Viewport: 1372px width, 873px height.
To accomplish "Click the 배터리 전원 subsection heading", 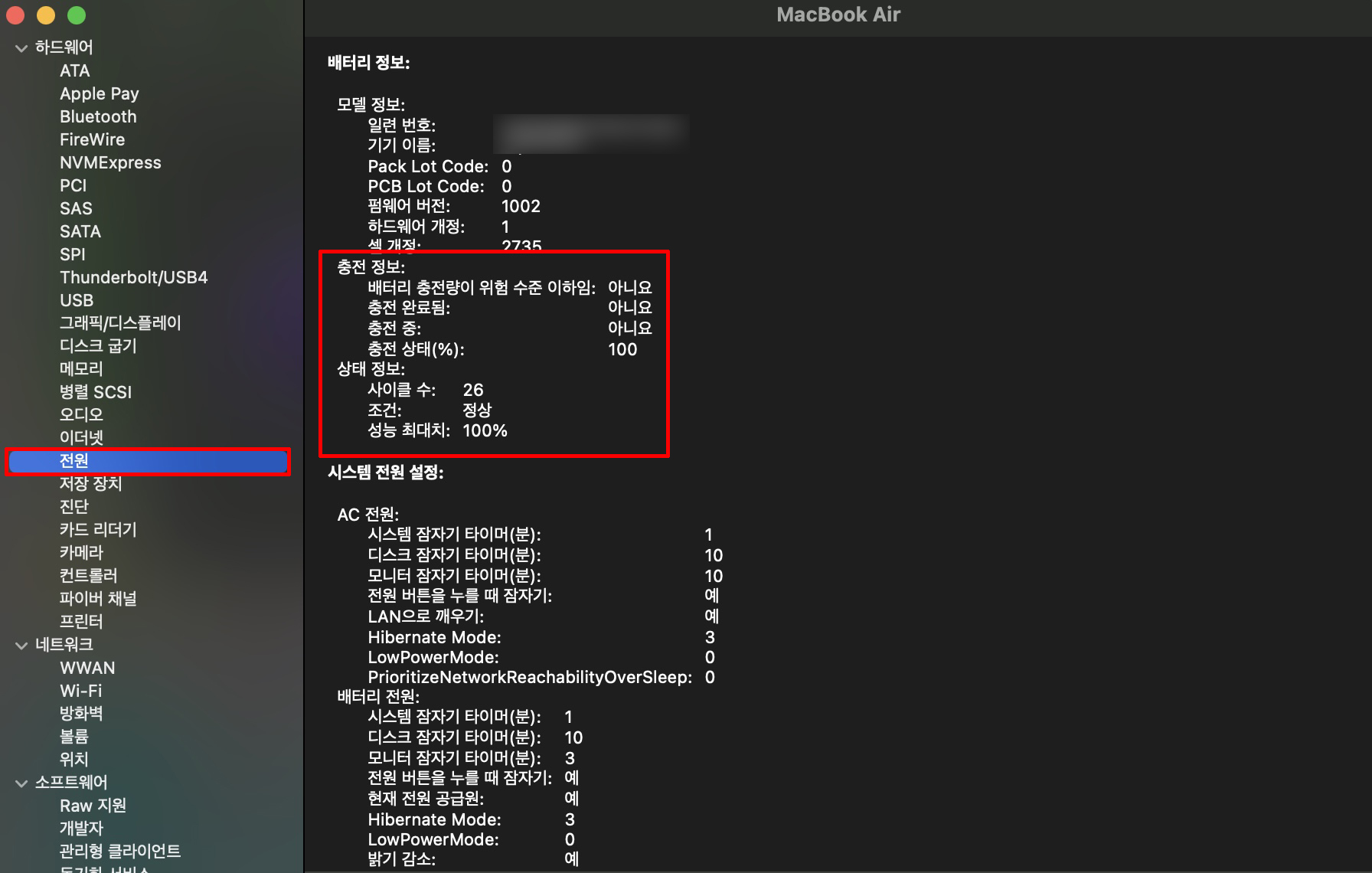I will (378, 697).
